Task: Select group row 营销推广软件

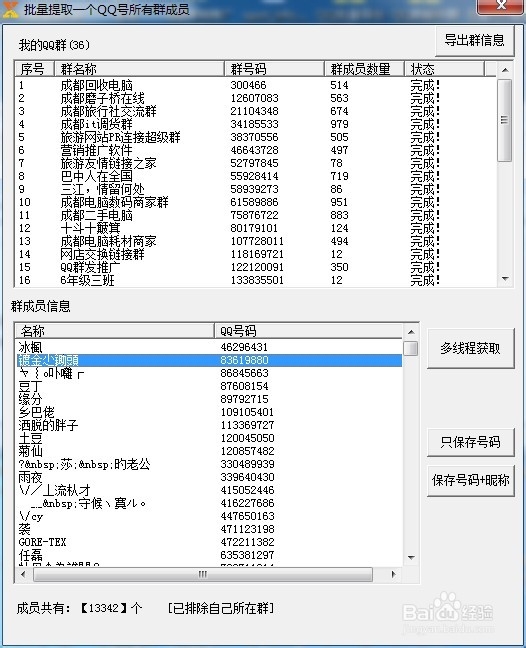Action: tap(255, 150)
